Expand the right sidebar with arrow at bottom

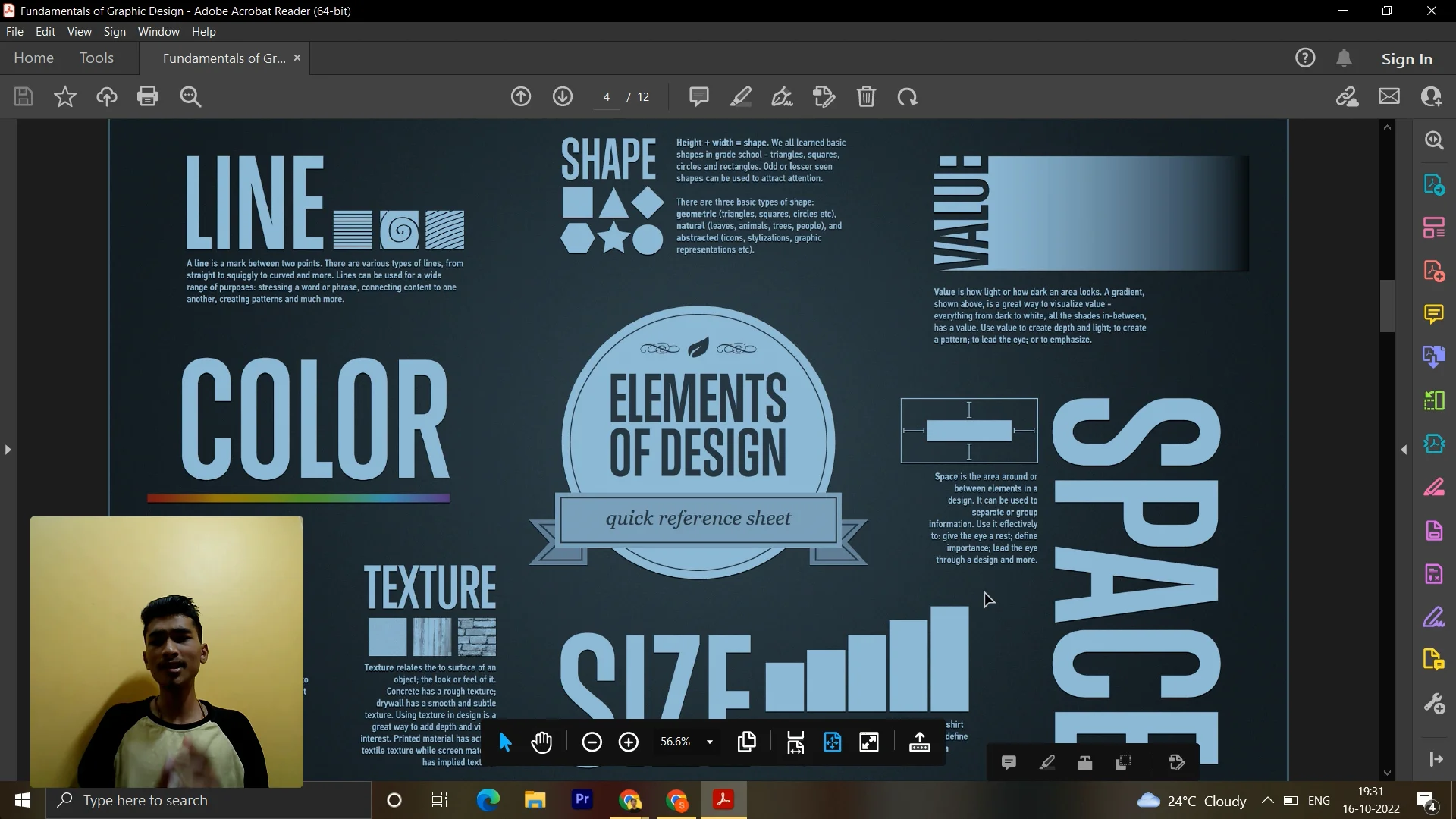coord(1436,758)
